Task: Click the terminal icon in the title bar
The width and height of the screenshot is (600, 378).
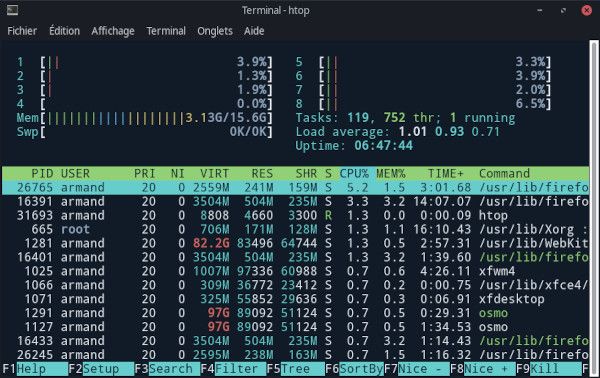Action: pyautogui.click(x=12, y=10)
